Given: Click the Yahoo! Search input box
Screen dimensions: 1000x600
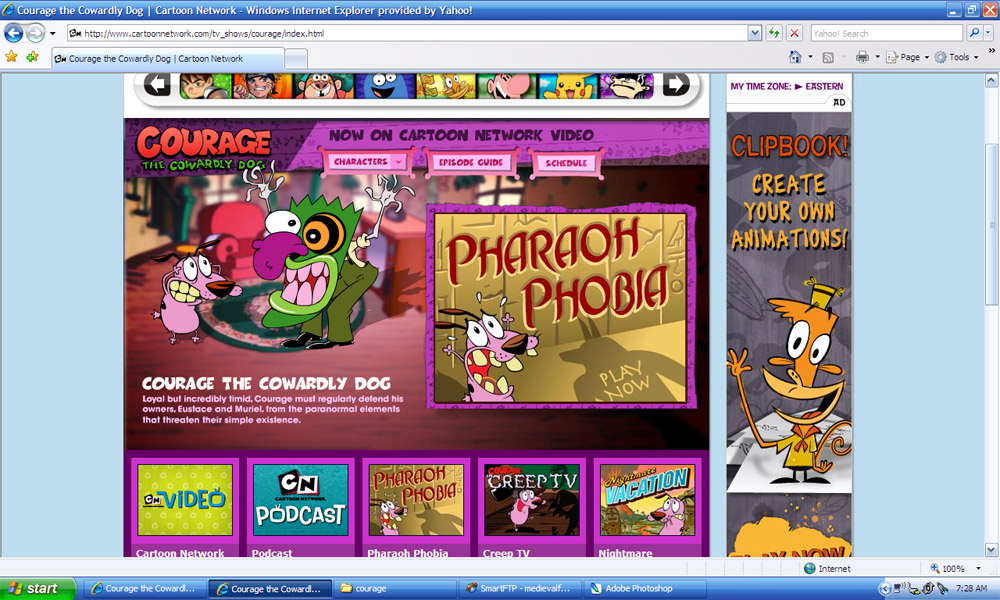Looking at the screenshot, I should [x=886, y=33].
